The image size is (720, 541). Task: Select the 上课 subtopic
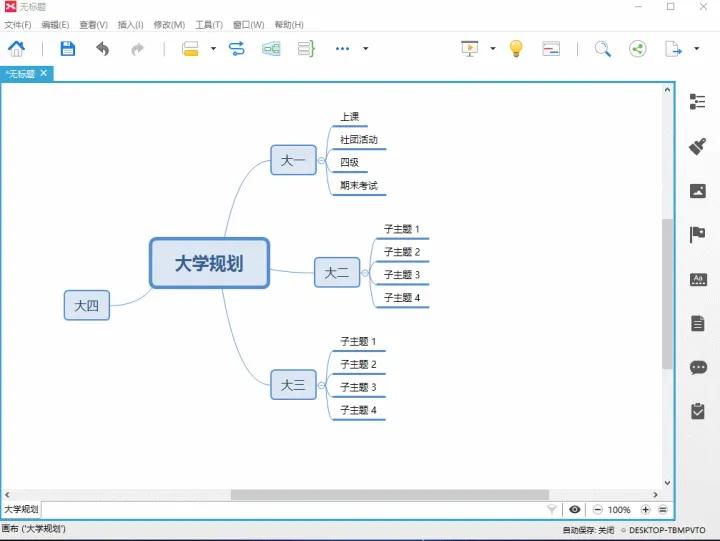pos(350,117)
